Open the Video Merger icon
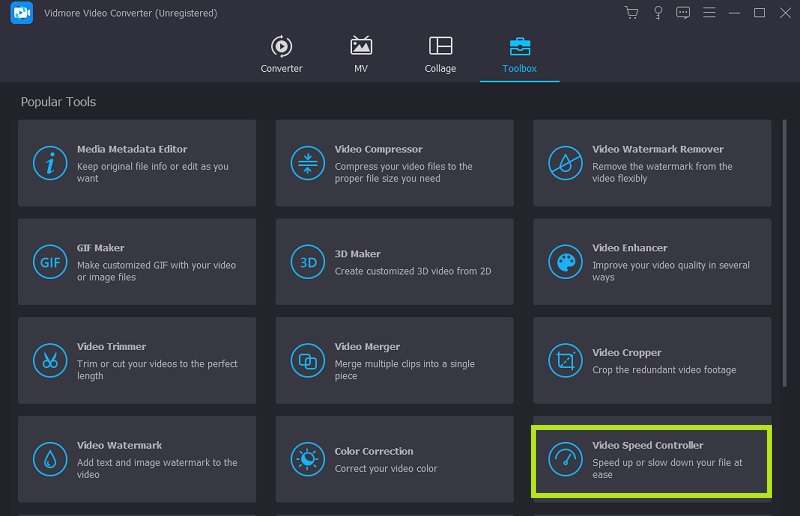The height and width of the screenshot is (516, 800). 306,360
